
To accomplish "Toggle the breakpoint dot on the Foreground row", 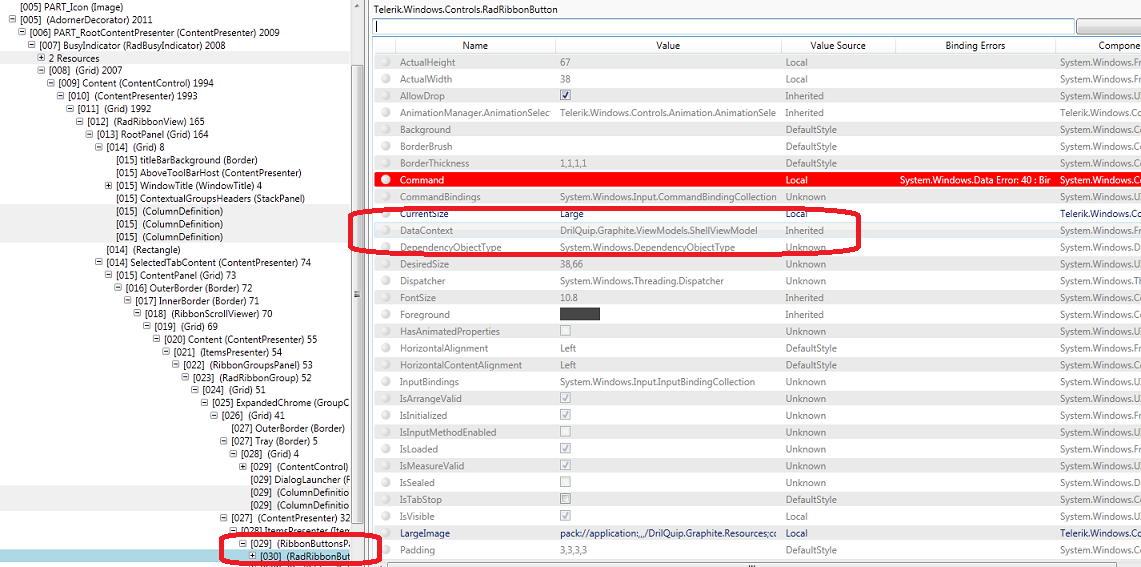I will (x=386, y=314).
